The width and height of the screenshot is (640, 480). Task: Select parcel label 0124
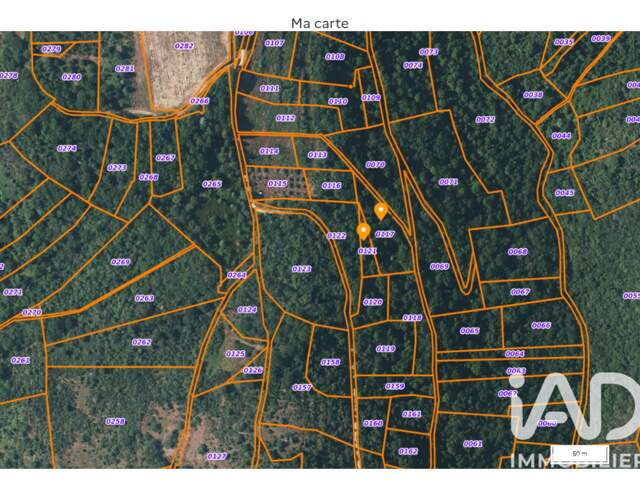247,309
